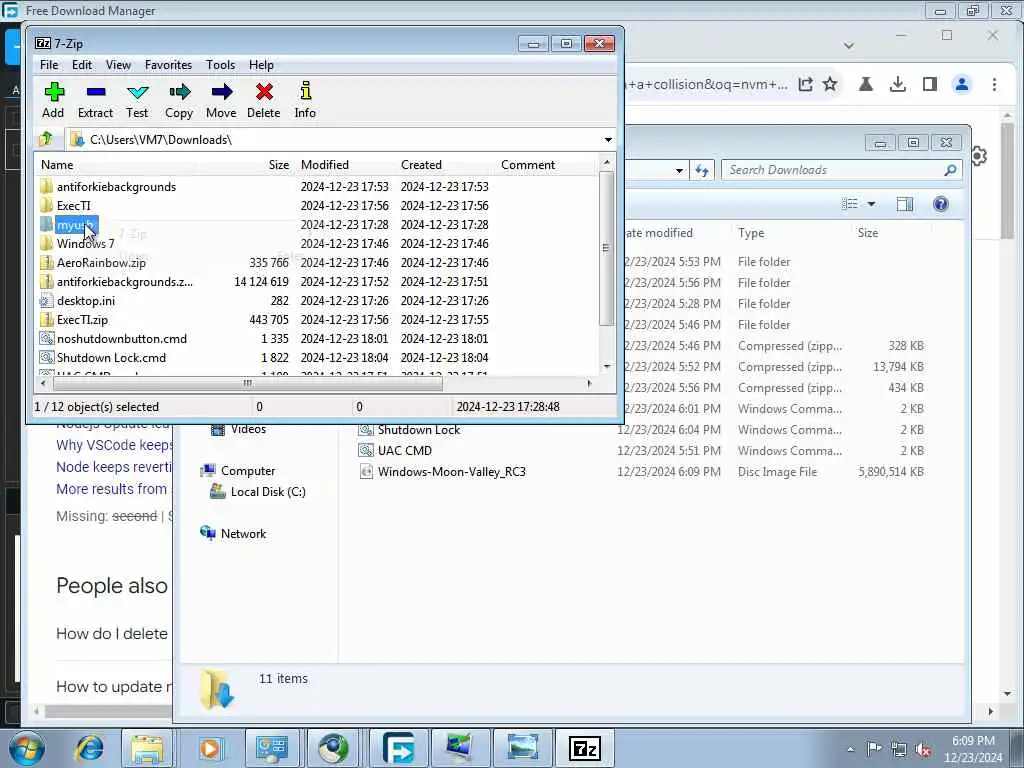Click the Explorer change view icon

coord(850,204)
